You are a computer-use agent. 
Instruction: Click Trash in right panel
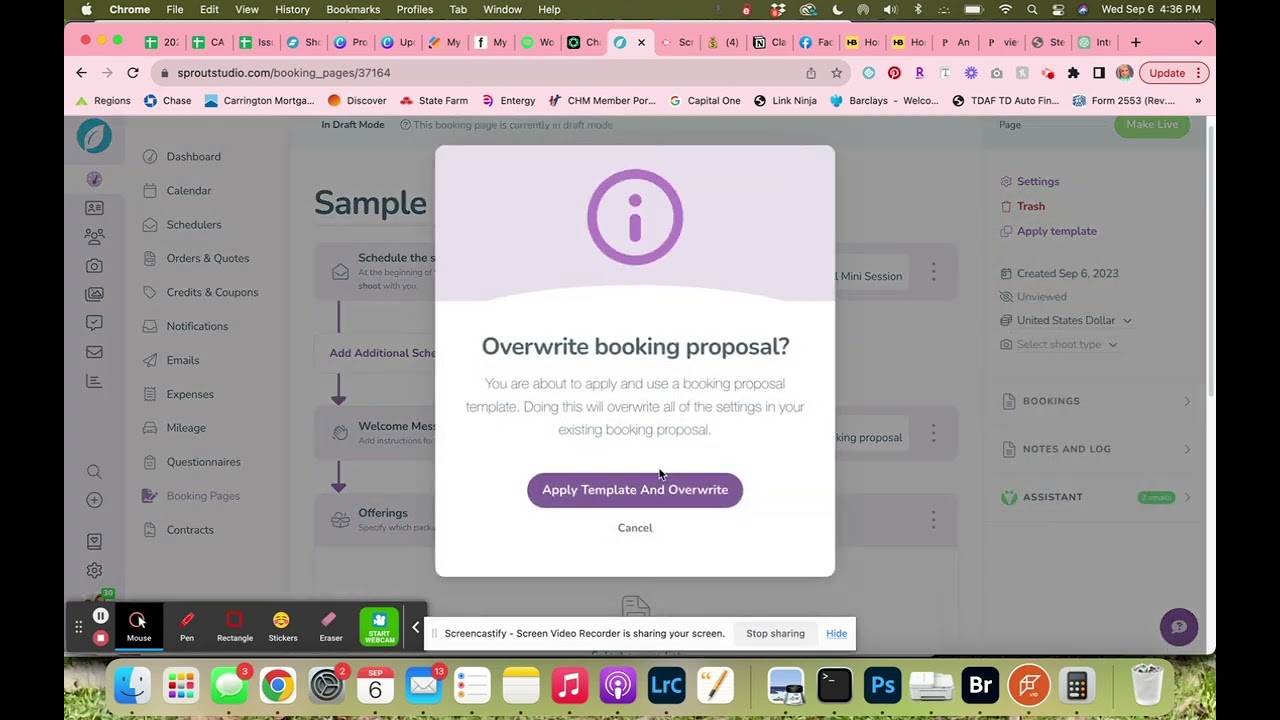[x=1030, y=207]
